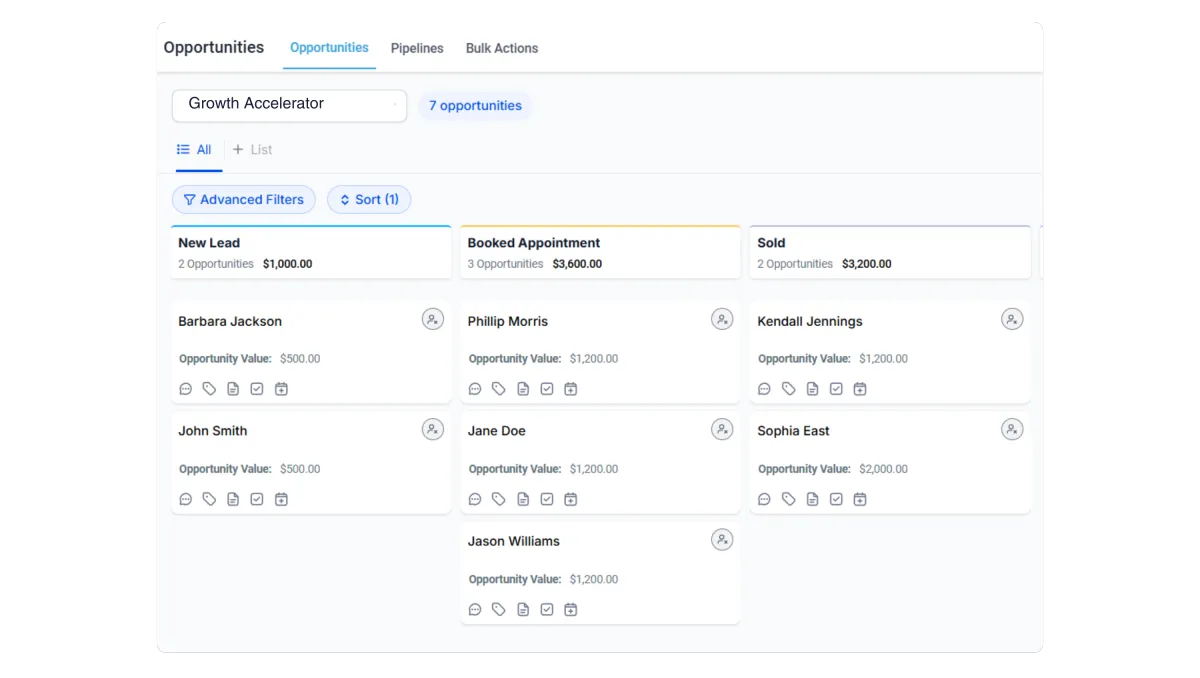Click the tag icon on Barbara Jackson card
This screenshot has height=678, width=1200.
(209, 389)
